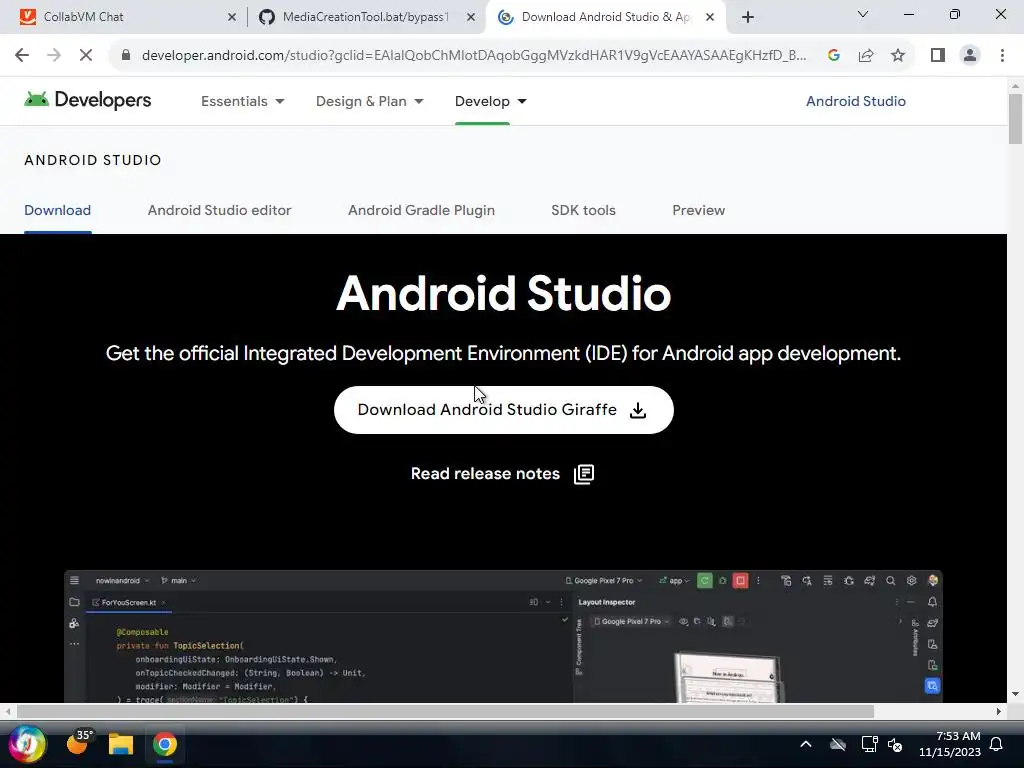1024x768 pixels.
Task: Open the tab search chevron
Action: tap(863, 14)
